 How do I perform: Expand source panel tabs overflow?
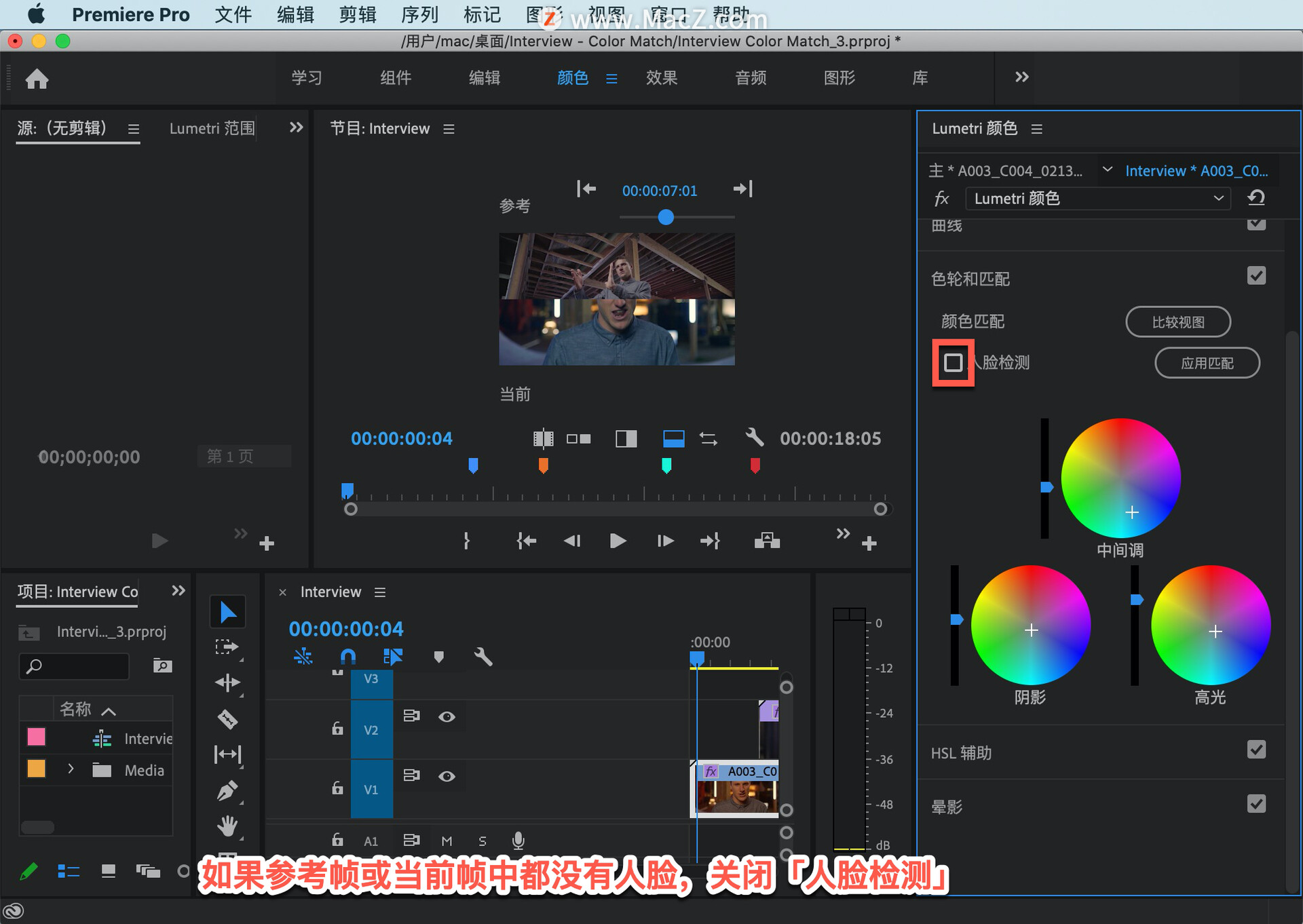click(x=296, y=127)
